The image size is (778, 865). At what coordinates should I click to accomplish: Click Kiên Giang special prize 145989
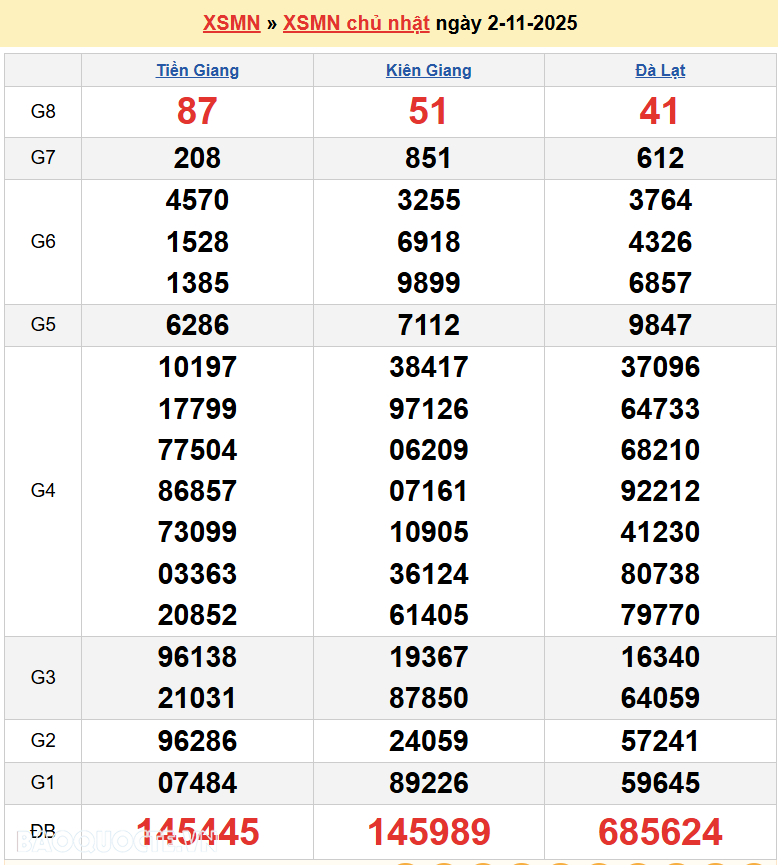428,832
